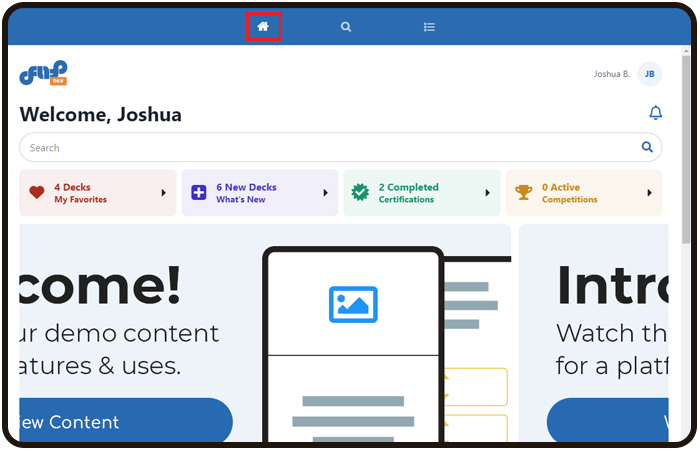Click the Joshua B. user name
This screenshot has width=700, height=450.
pos(612,74)
